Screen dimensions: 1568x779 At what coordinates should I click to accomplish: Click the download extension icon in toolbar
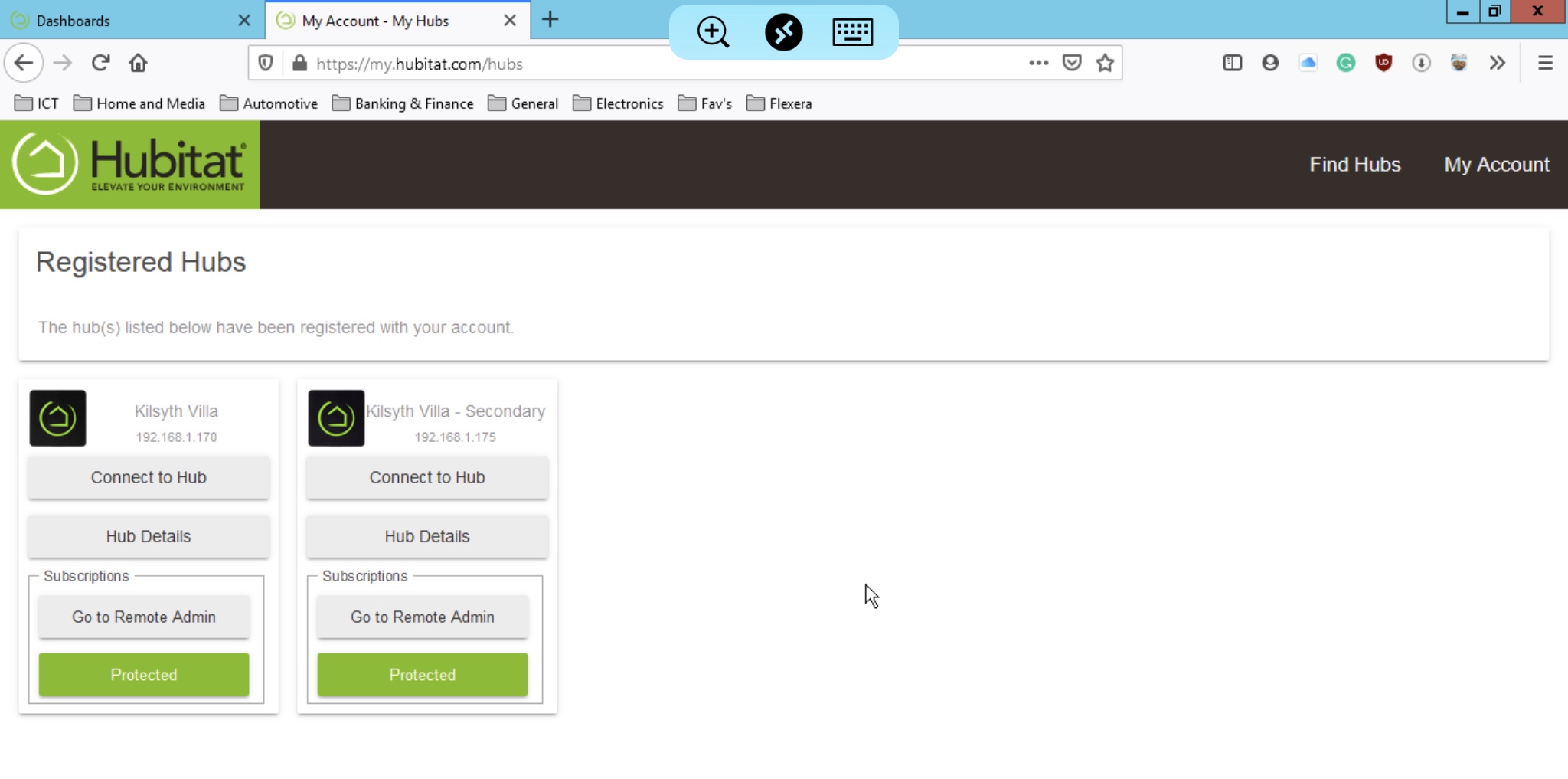(x=1421, y=63)
